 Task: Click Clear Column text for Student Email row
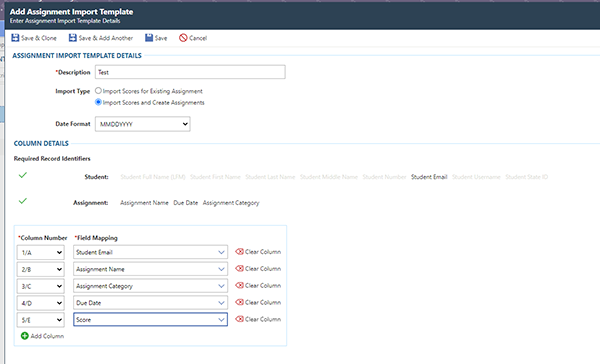[x=263, y=252]
